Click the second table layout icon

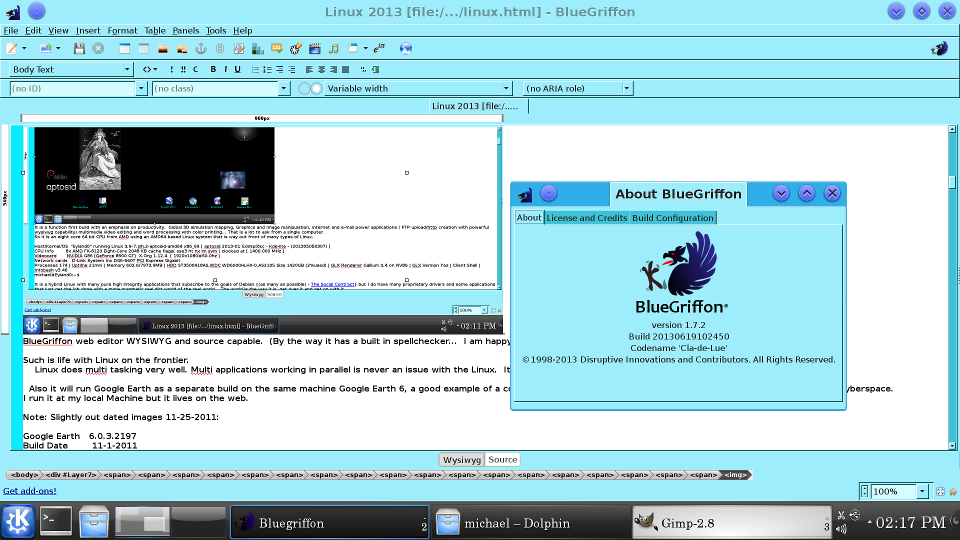tap(144, 48)
